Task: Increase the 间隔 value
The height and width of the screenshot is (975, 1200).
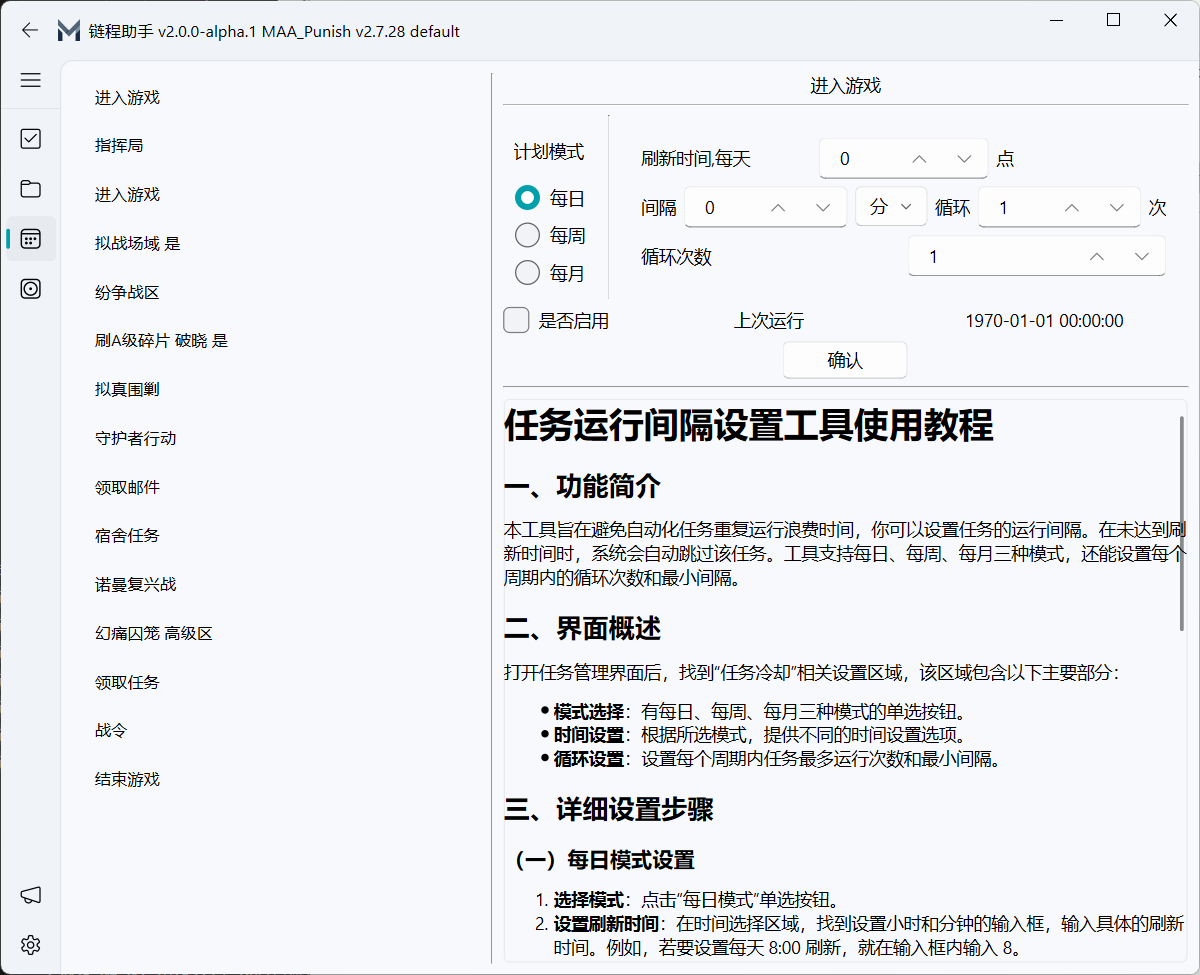Action: point(779,208)
